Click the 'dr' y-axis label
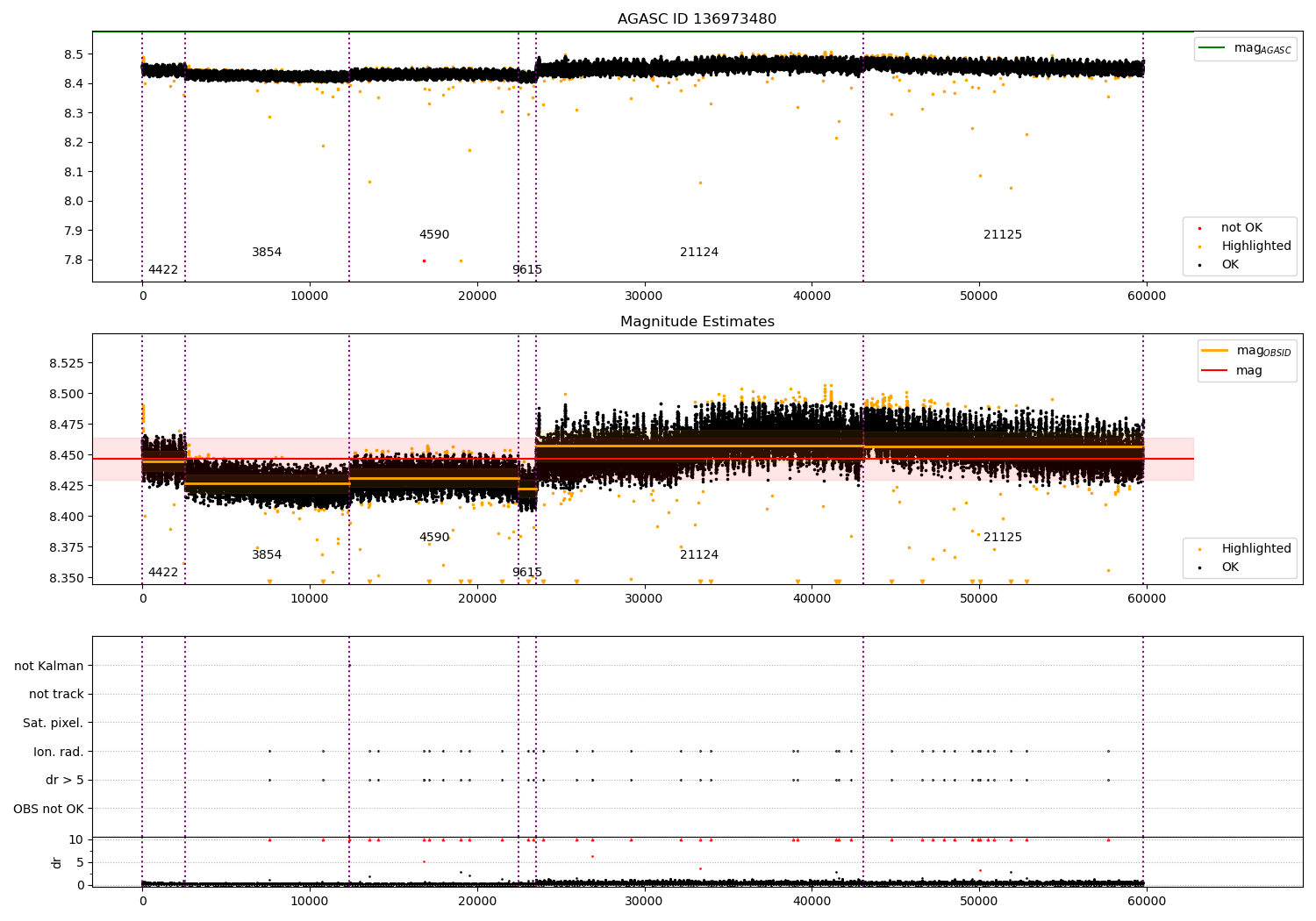 pos(57,862)
